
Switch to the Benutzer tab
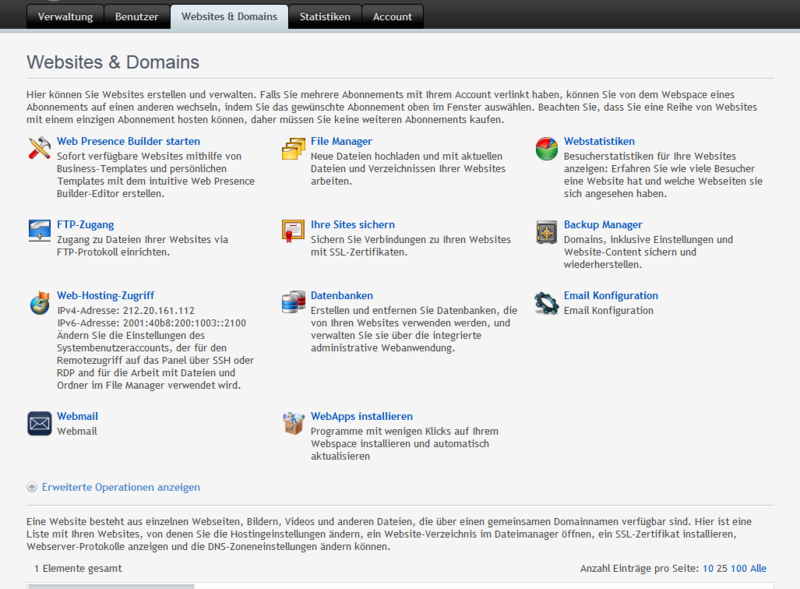137,16
